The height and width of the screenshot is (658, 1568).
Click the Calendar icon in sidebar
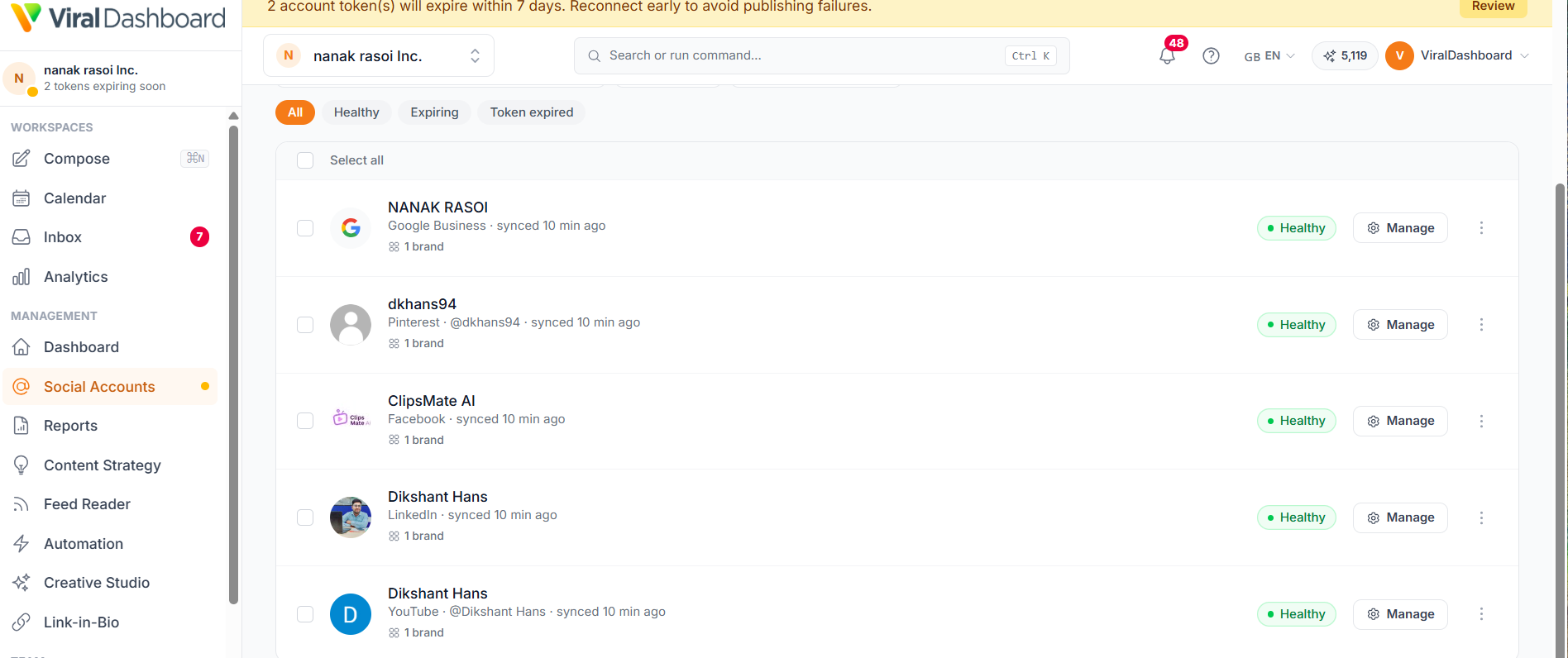tap(22, 198)
